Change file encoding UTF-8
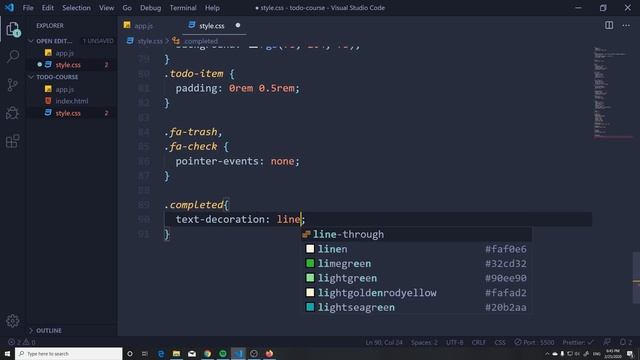Viewport: 640px width, 360px height. (x=454, y=342)
